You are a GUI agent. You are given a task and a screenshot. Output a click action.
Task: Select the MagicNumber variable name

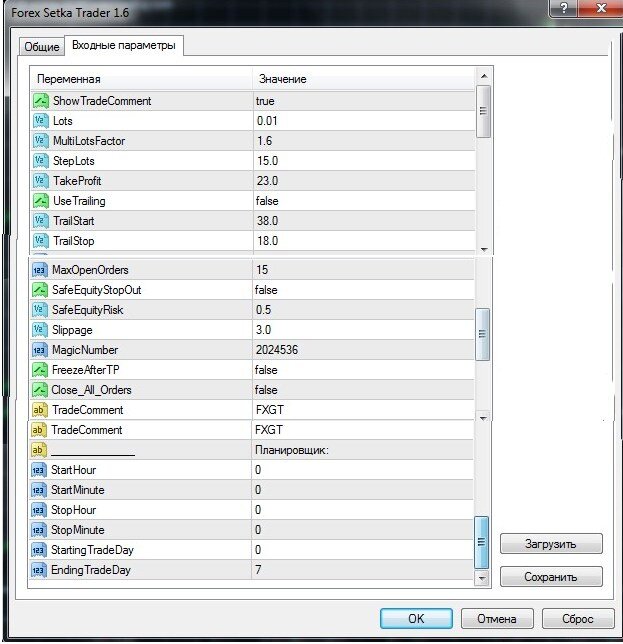click(x=85, y=350)
